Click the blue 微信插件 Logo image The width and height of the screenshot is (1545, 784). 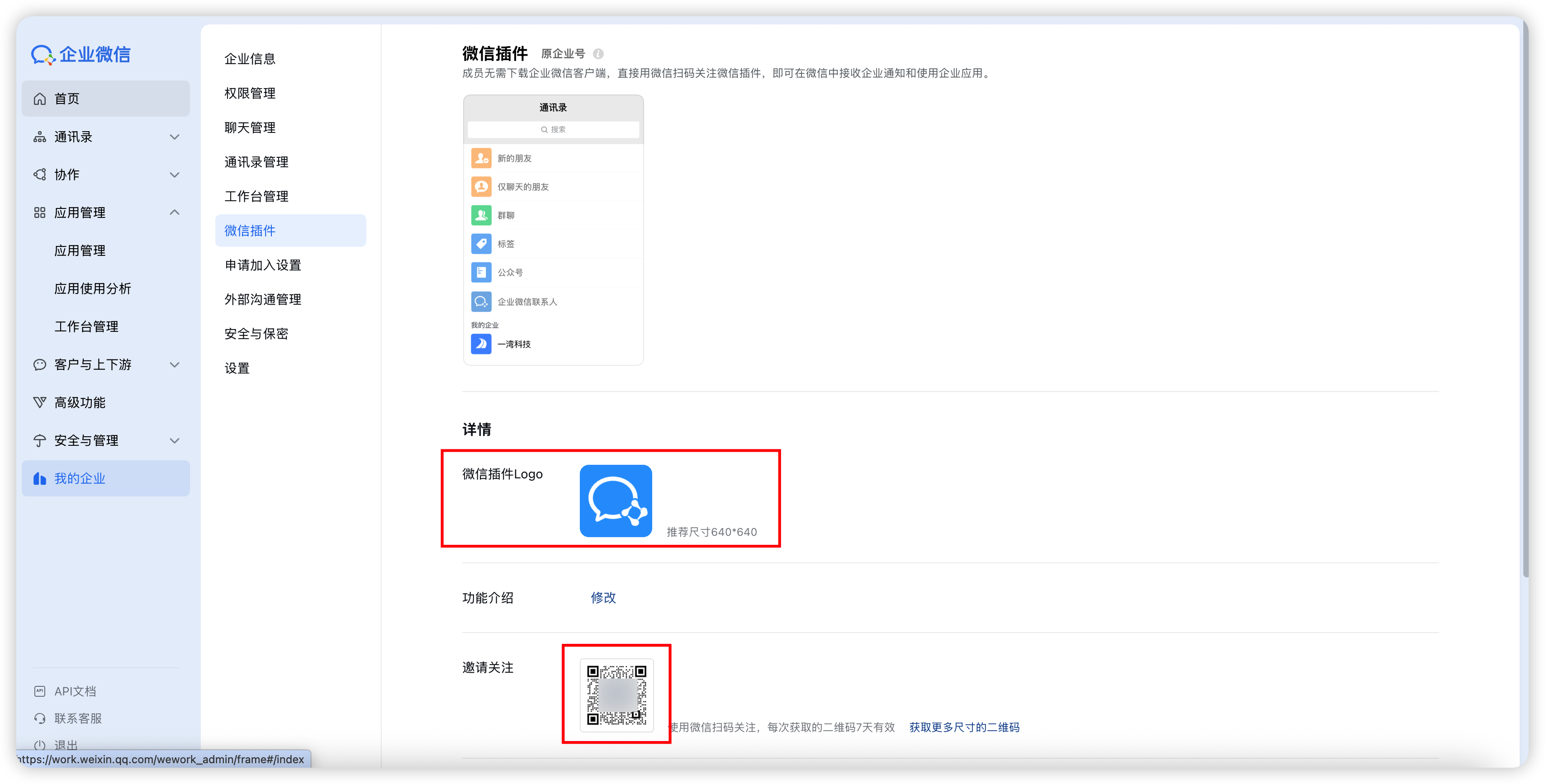tap(616, 501)
